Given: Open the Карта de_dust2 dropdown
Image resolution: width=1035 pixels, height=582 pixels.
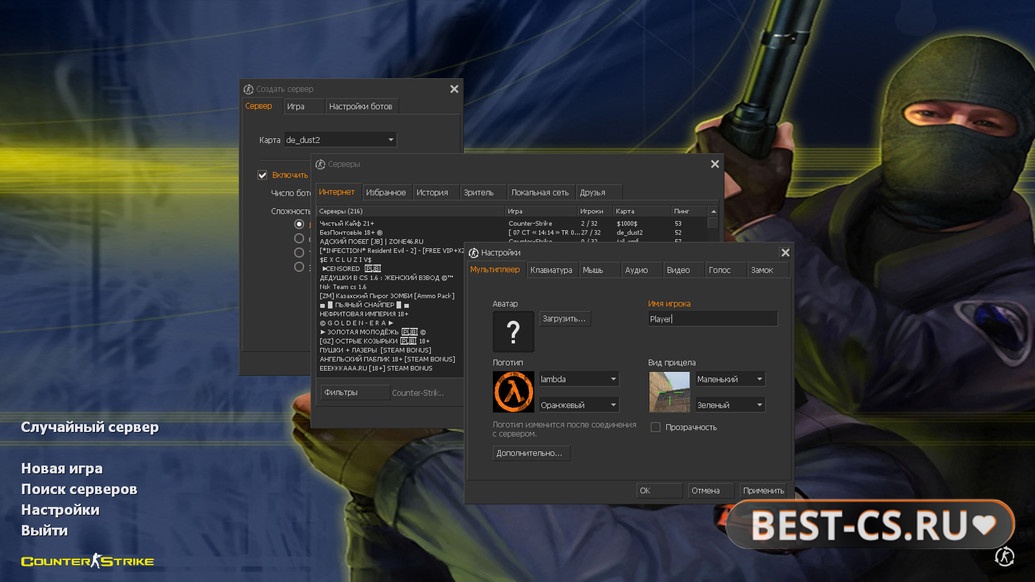Looking at the screenshot, I should pyautogui.click(x=340, y=140).
